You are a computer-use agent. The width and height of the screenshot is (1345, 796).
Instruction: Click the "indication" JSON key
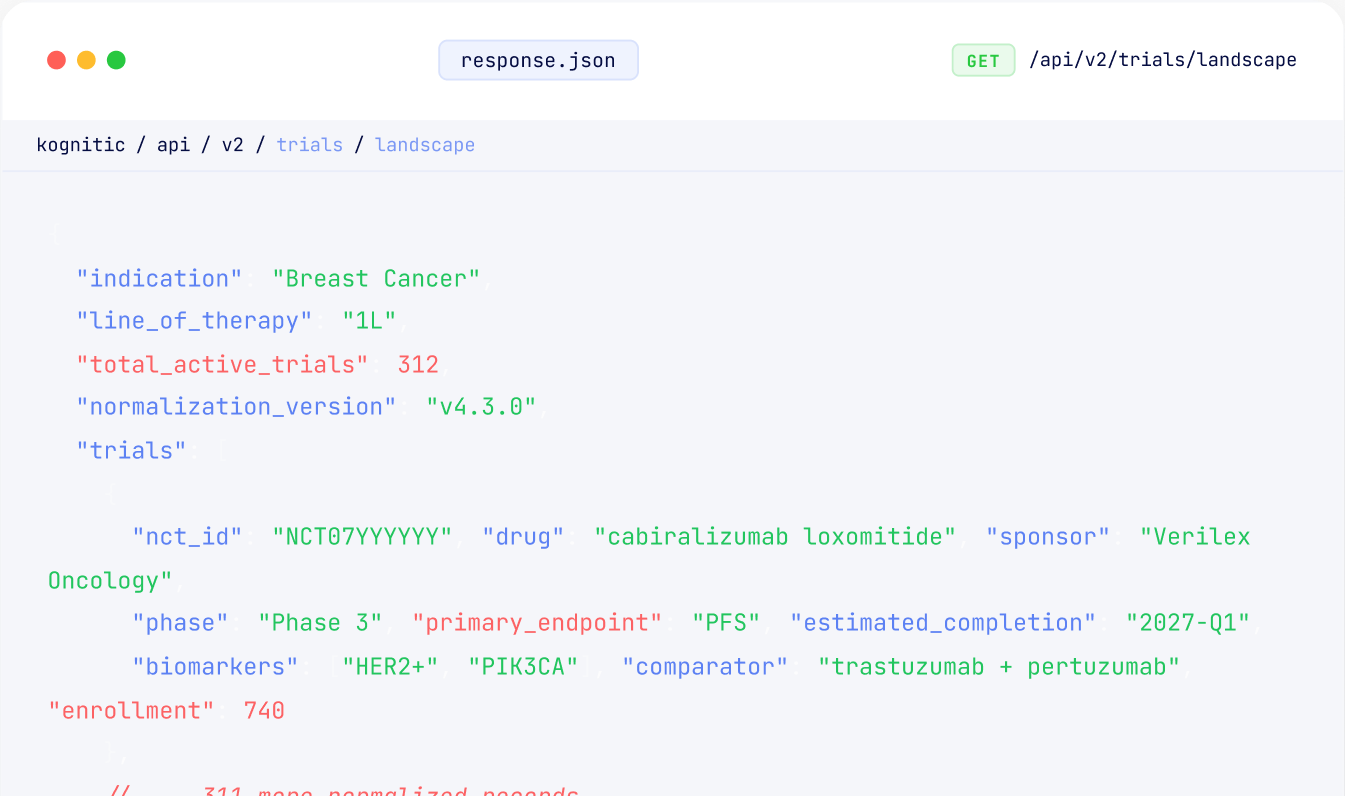(x=159, y=278)
